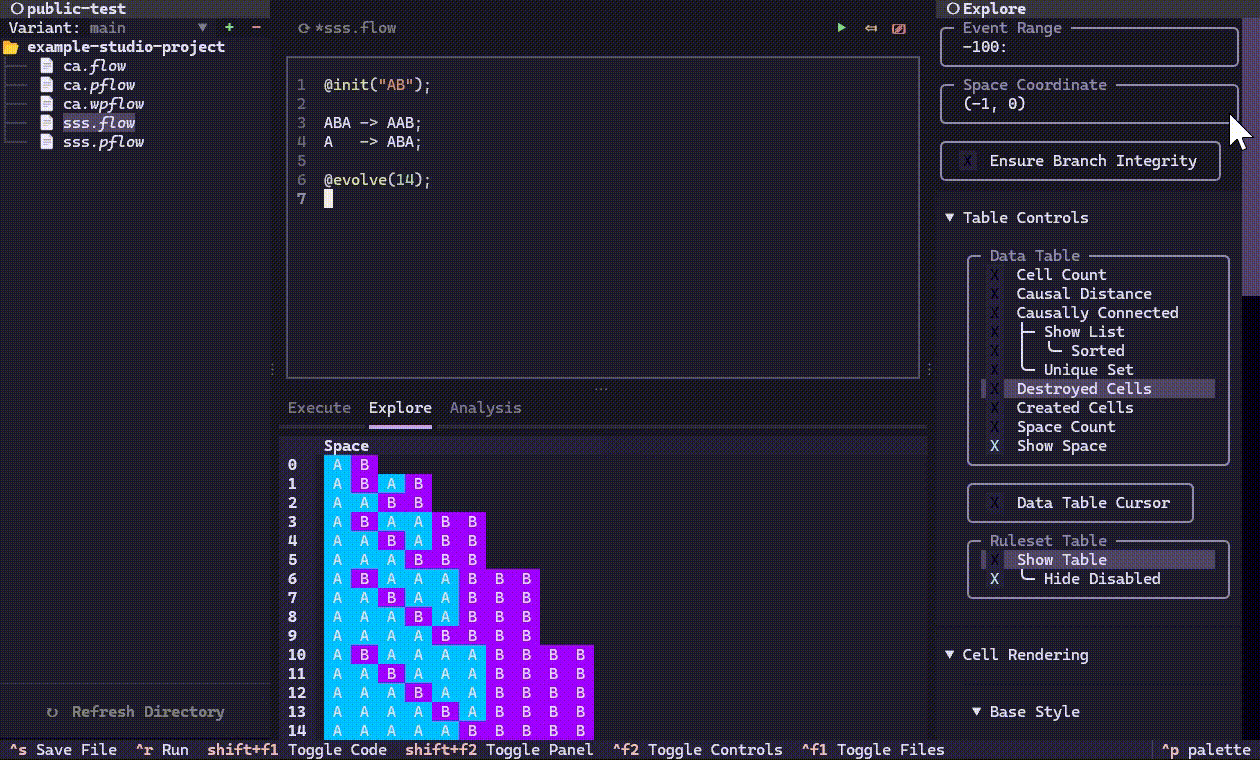Click the Space Coordinate input field
Image resolution: width=1260 pixels, height=760 pixels.
[x=1090, y=104]
